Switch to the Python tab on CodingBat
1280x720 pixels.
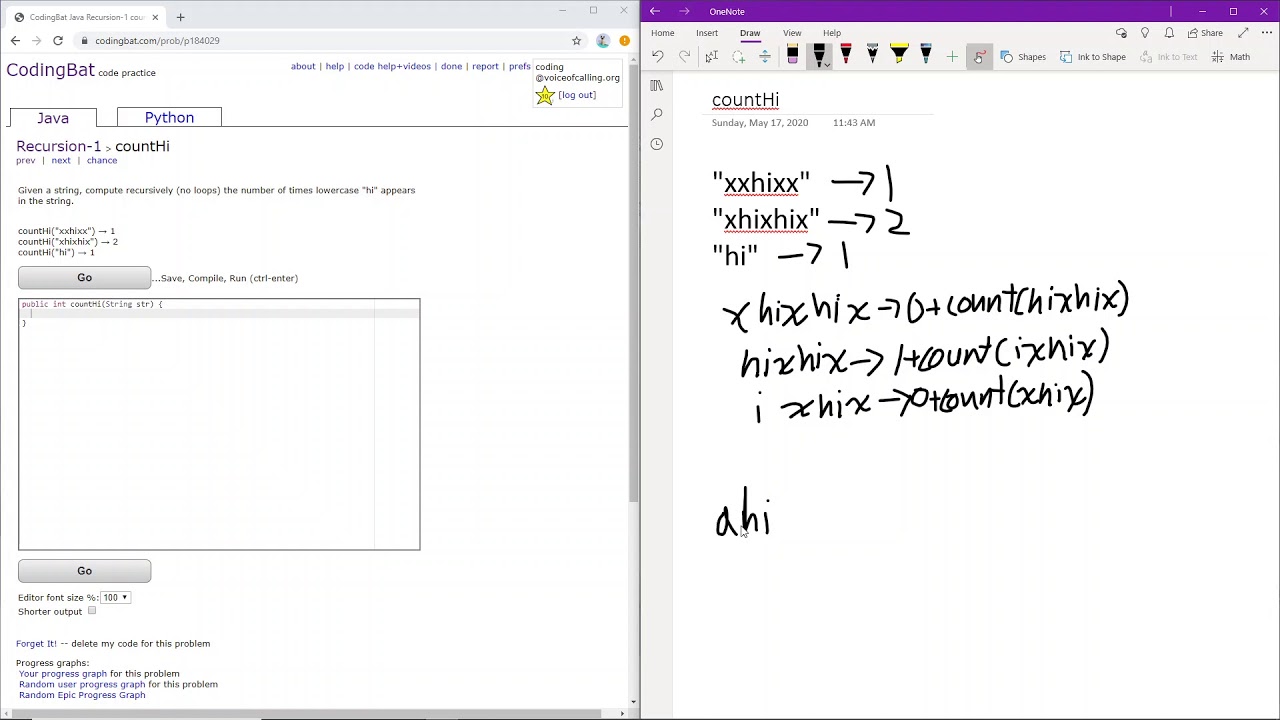[169, 117]
